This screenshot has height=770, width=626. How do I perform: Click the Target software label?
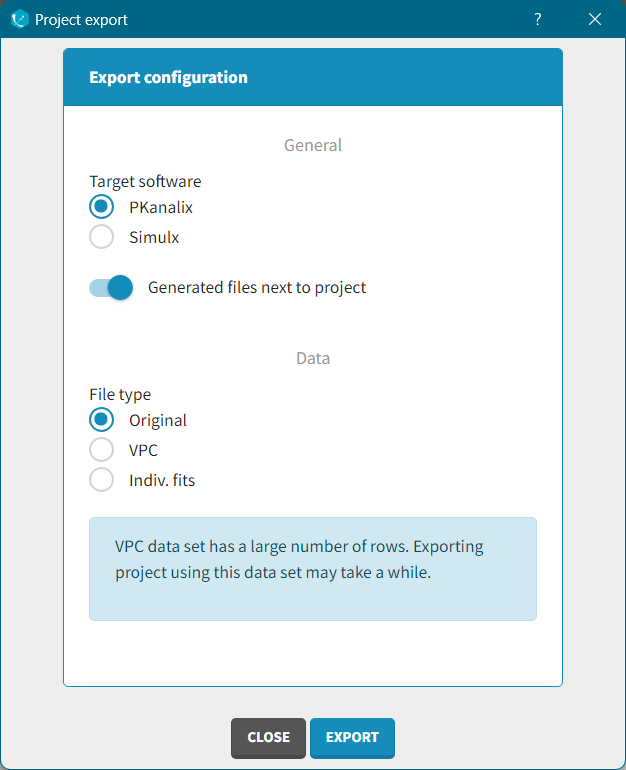click(x=145, y=182)
